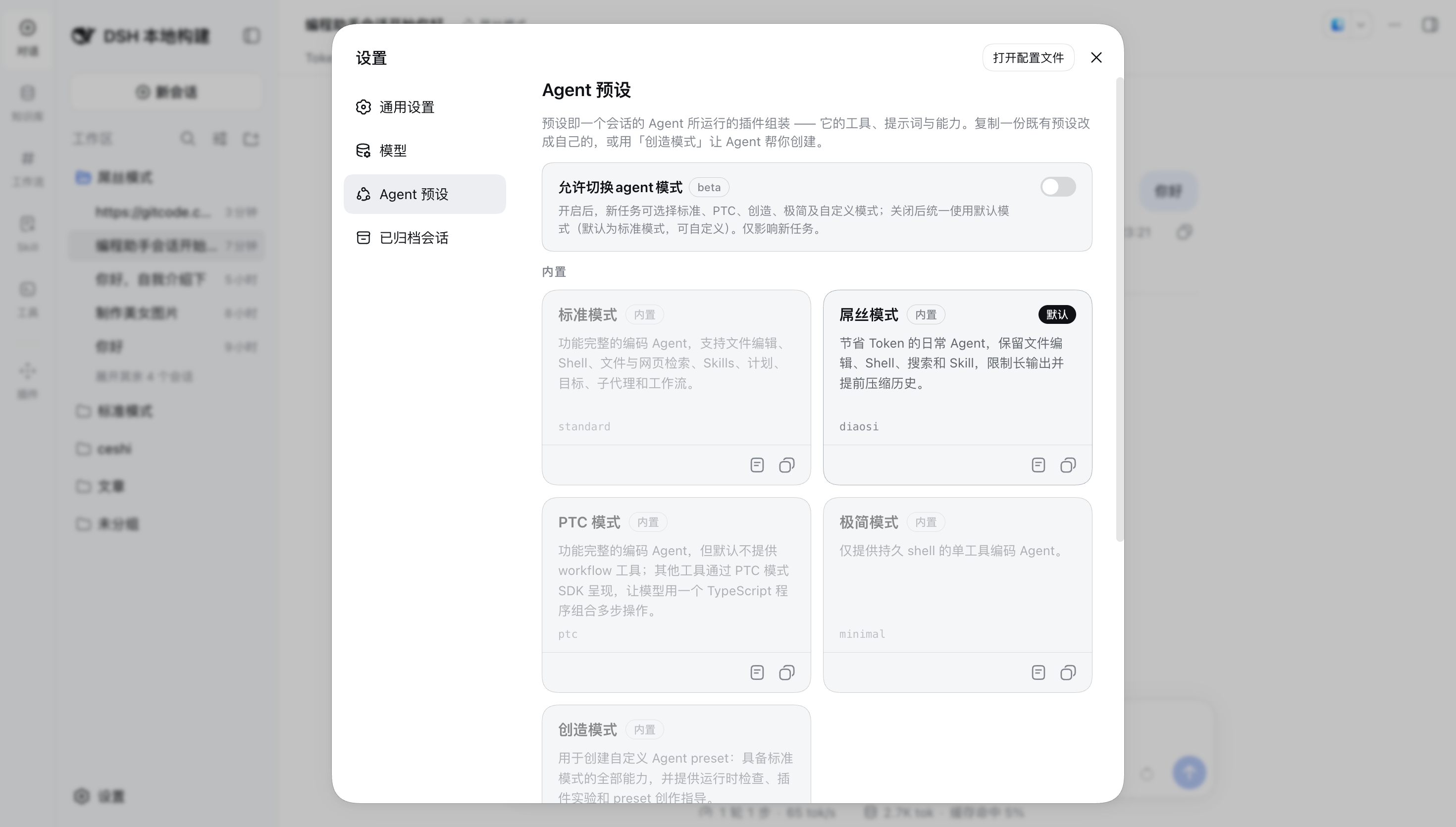Duplicate the 标准模式 preset via copy icon
Screen dimensions: 1456x827
click(786, 465)
